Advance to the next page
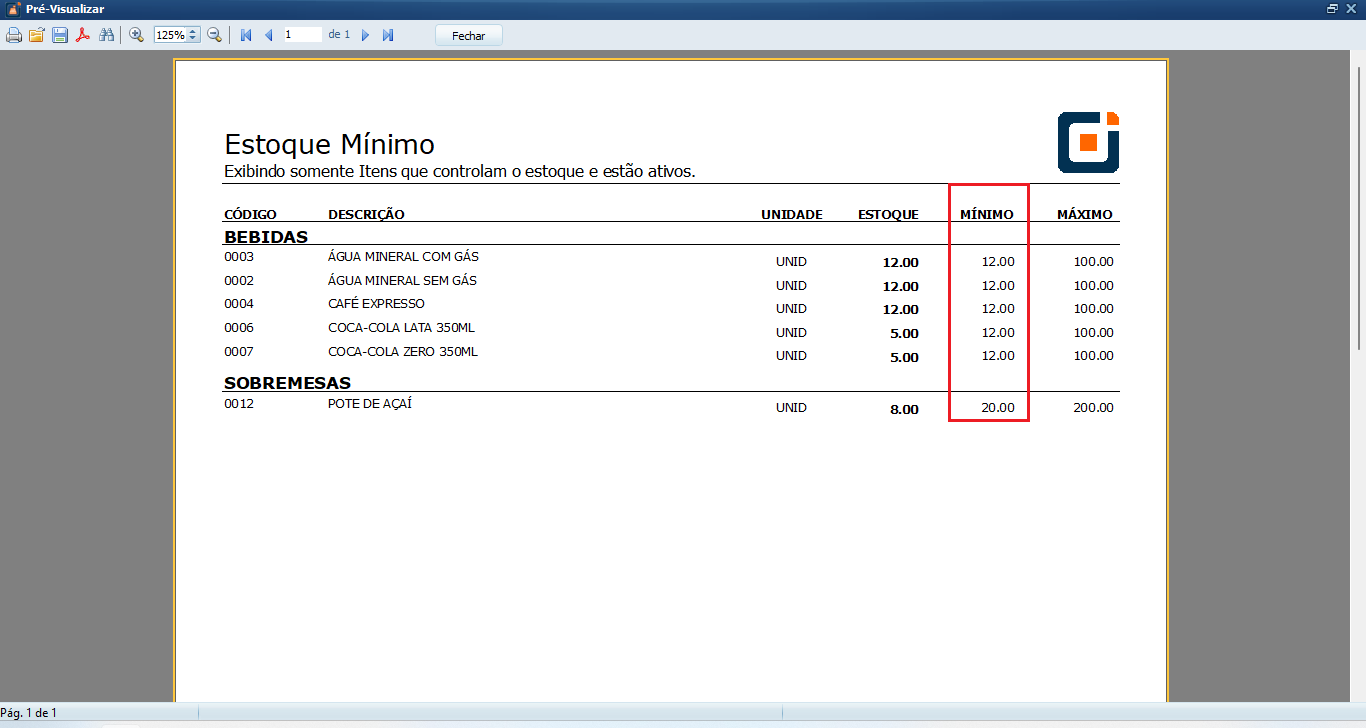Viewport: 1366px width, 728px height. coord(365,35)
